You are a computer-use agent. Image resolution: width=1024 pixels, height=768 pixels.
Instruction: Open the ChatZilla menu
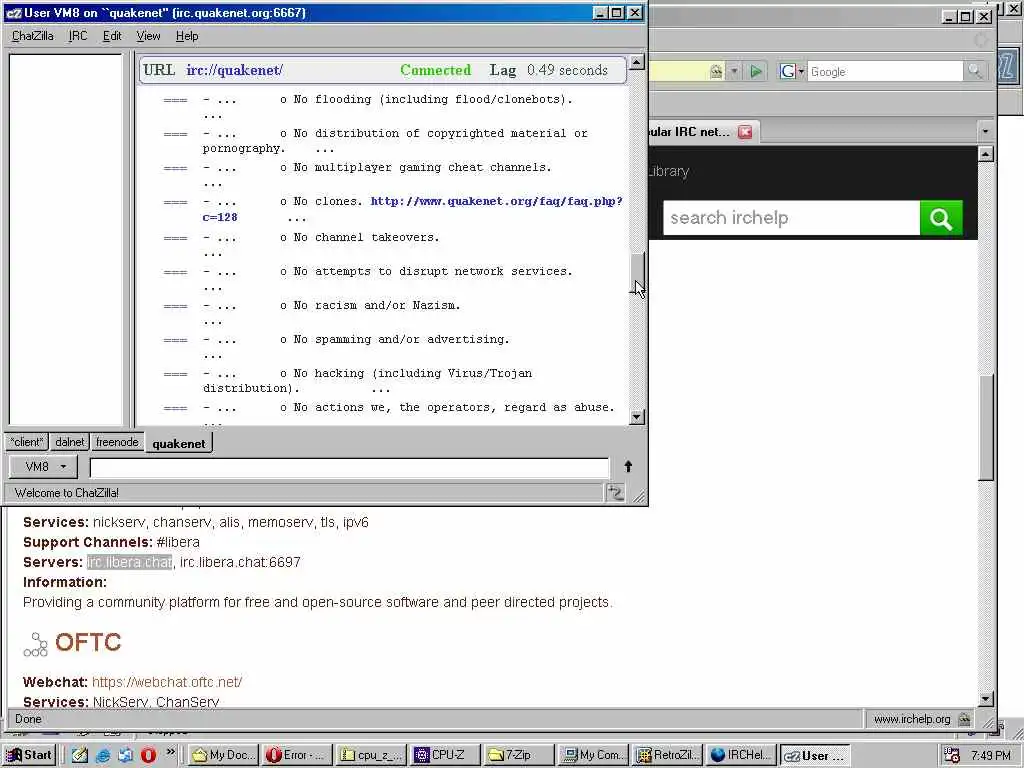33,36
